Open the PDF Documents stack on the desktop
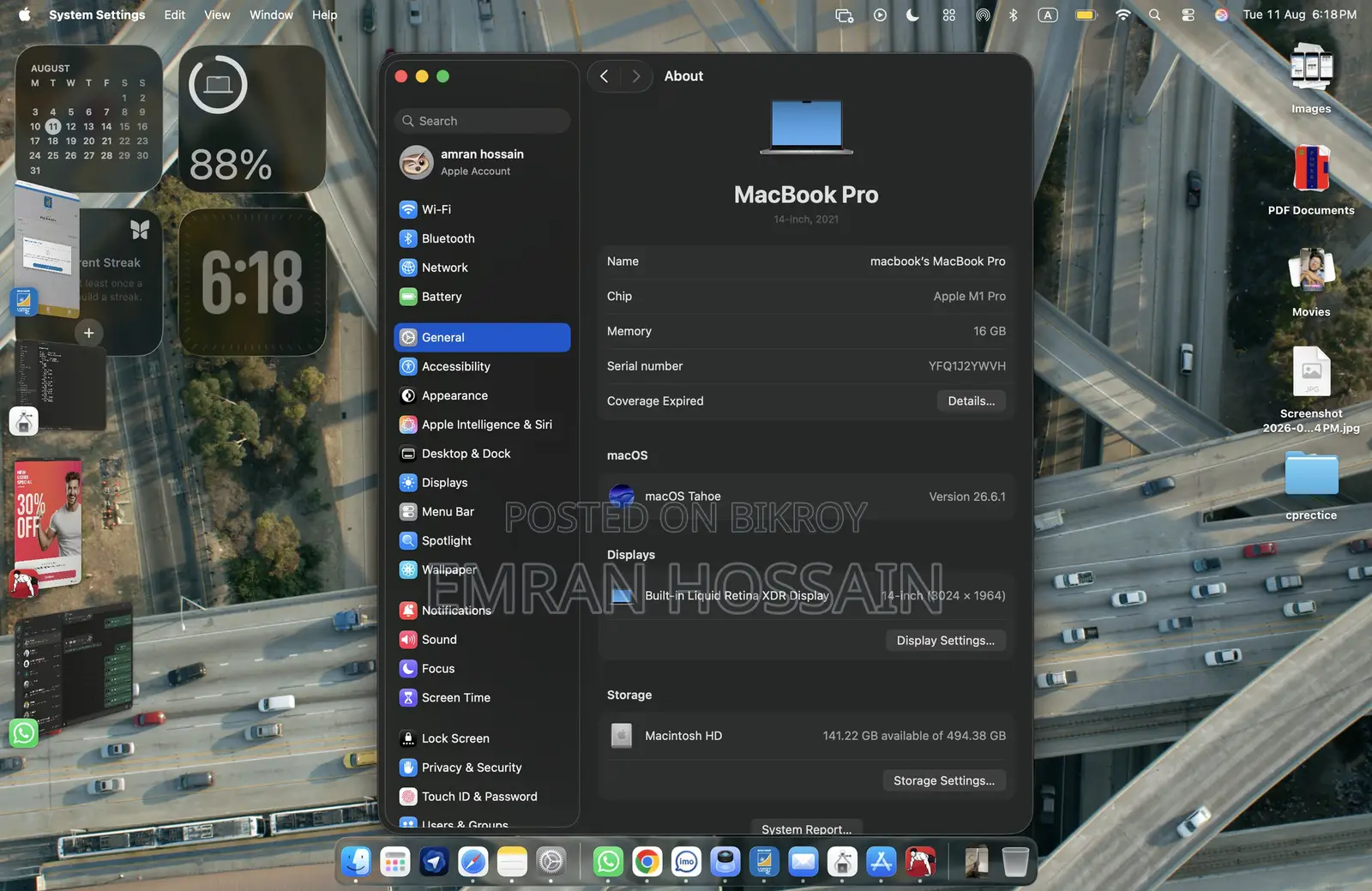Viewport: 1372px width, 891px height. [1311, 179]
